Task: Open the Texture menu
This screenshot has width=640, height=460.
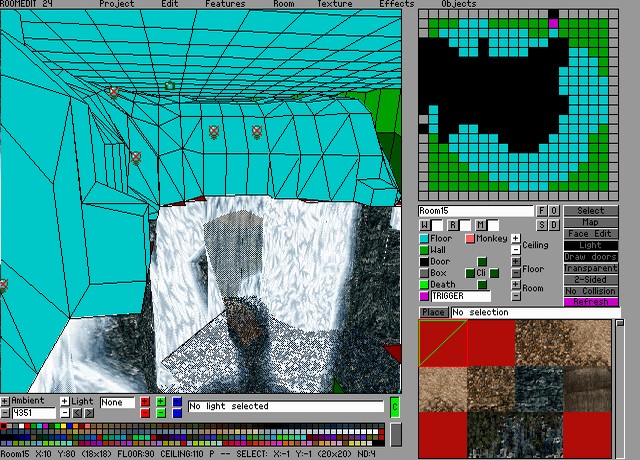Action: 335,4
